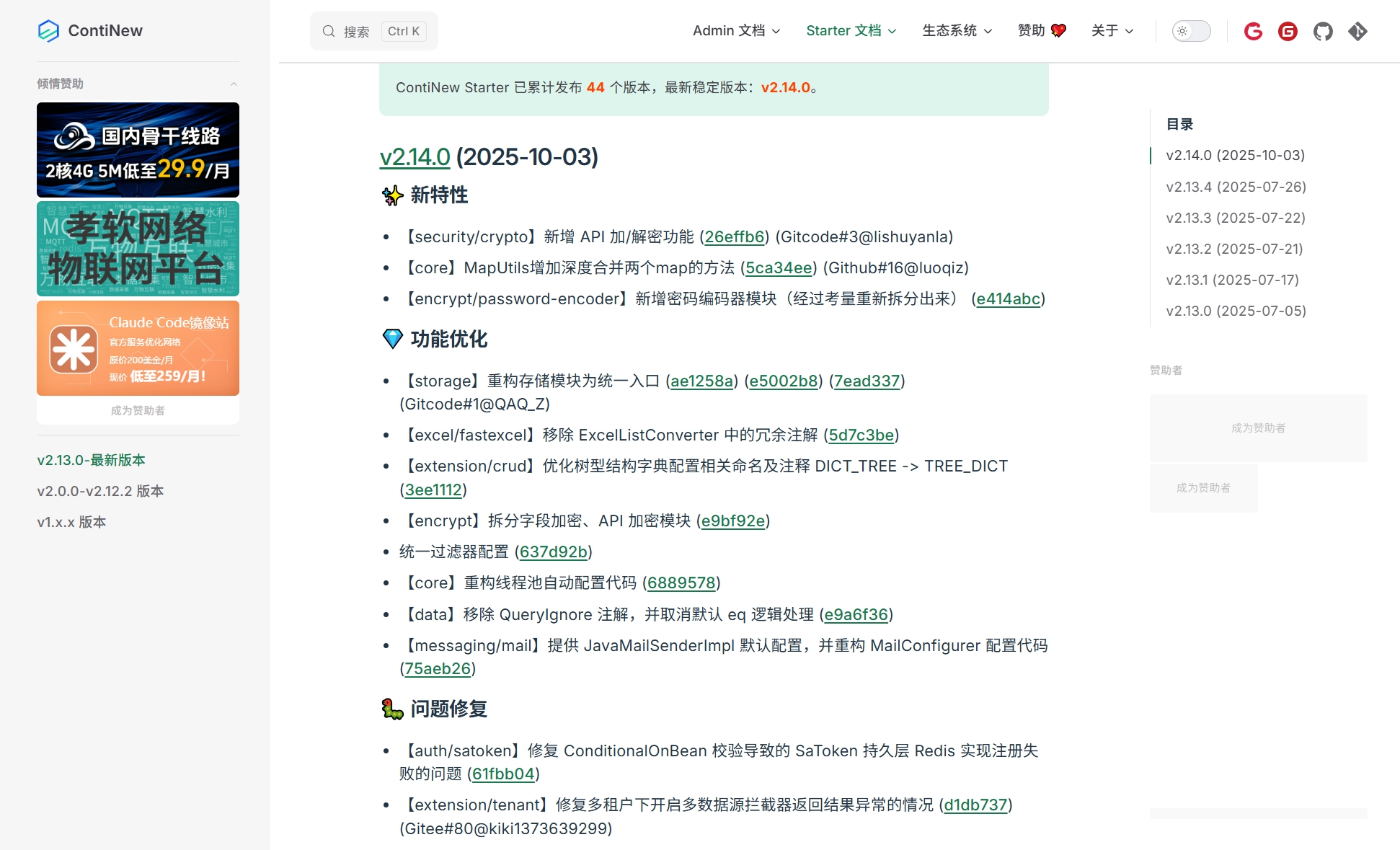Open the 关于 dropdown menu
Image resolution: width=1400 pixels, height=850 pixels.
pos(1112,30)
